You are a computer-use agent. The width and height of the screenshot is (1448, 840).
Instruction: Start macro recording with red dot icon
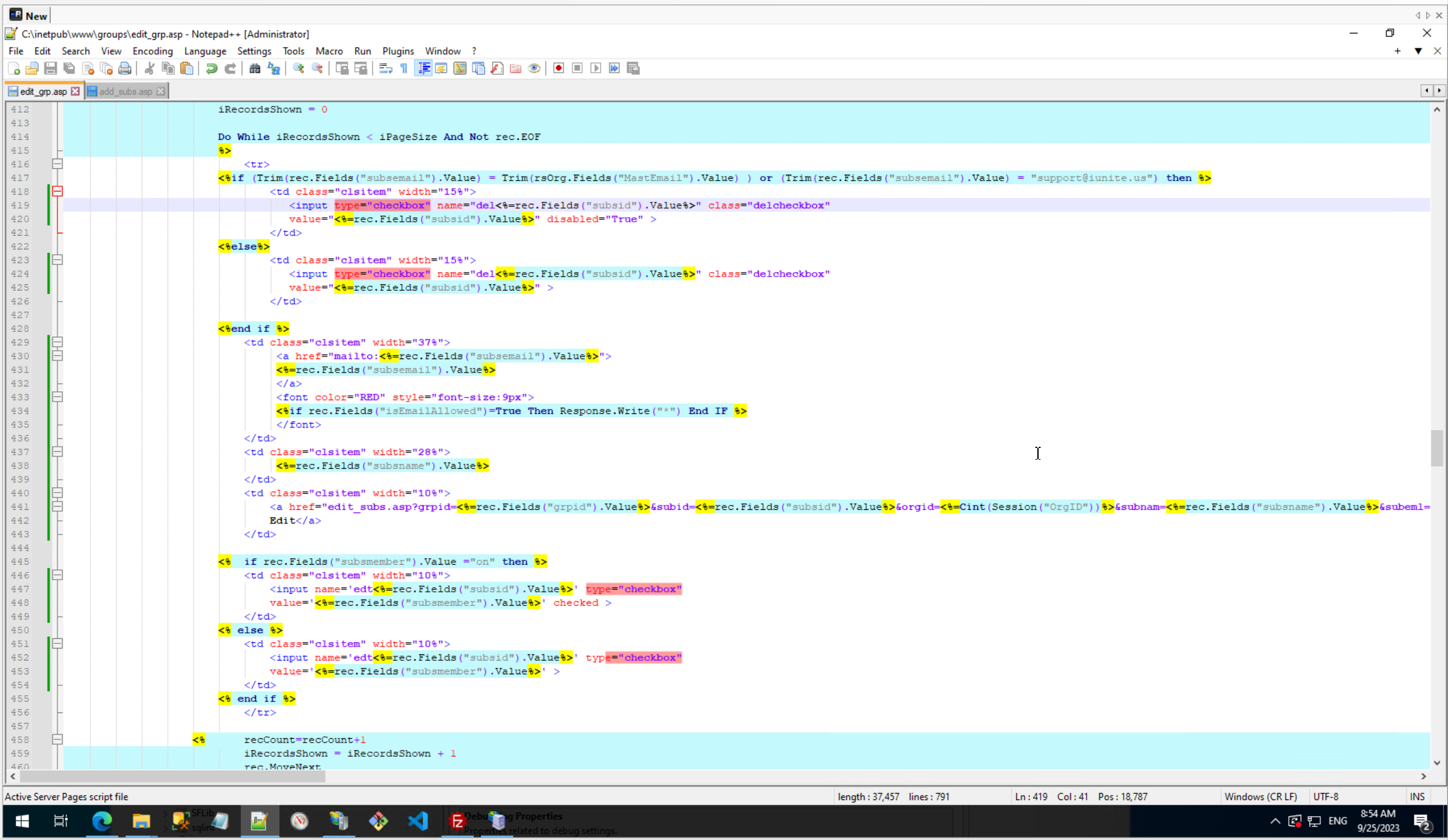(558, 68)
